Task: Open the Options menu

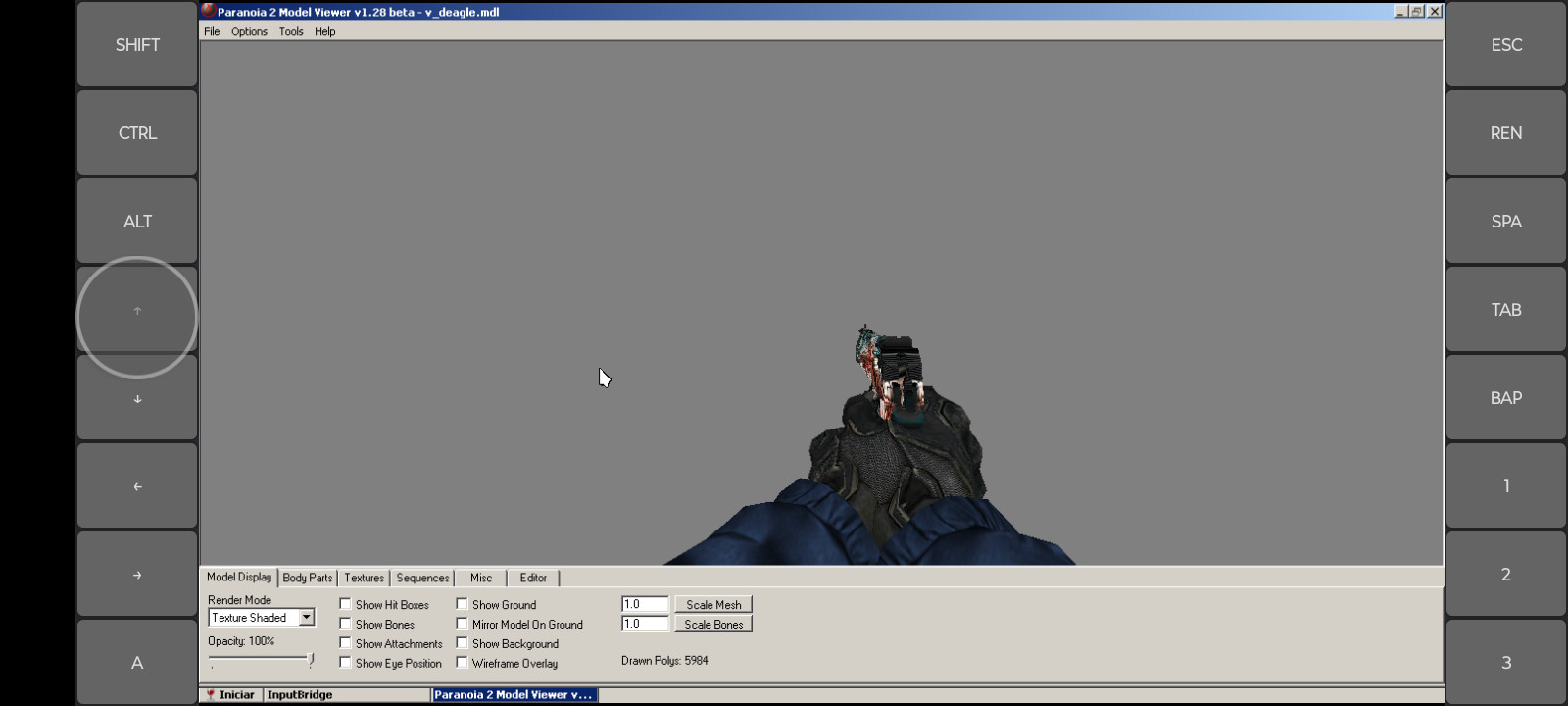Action: [x=249, y=31]
